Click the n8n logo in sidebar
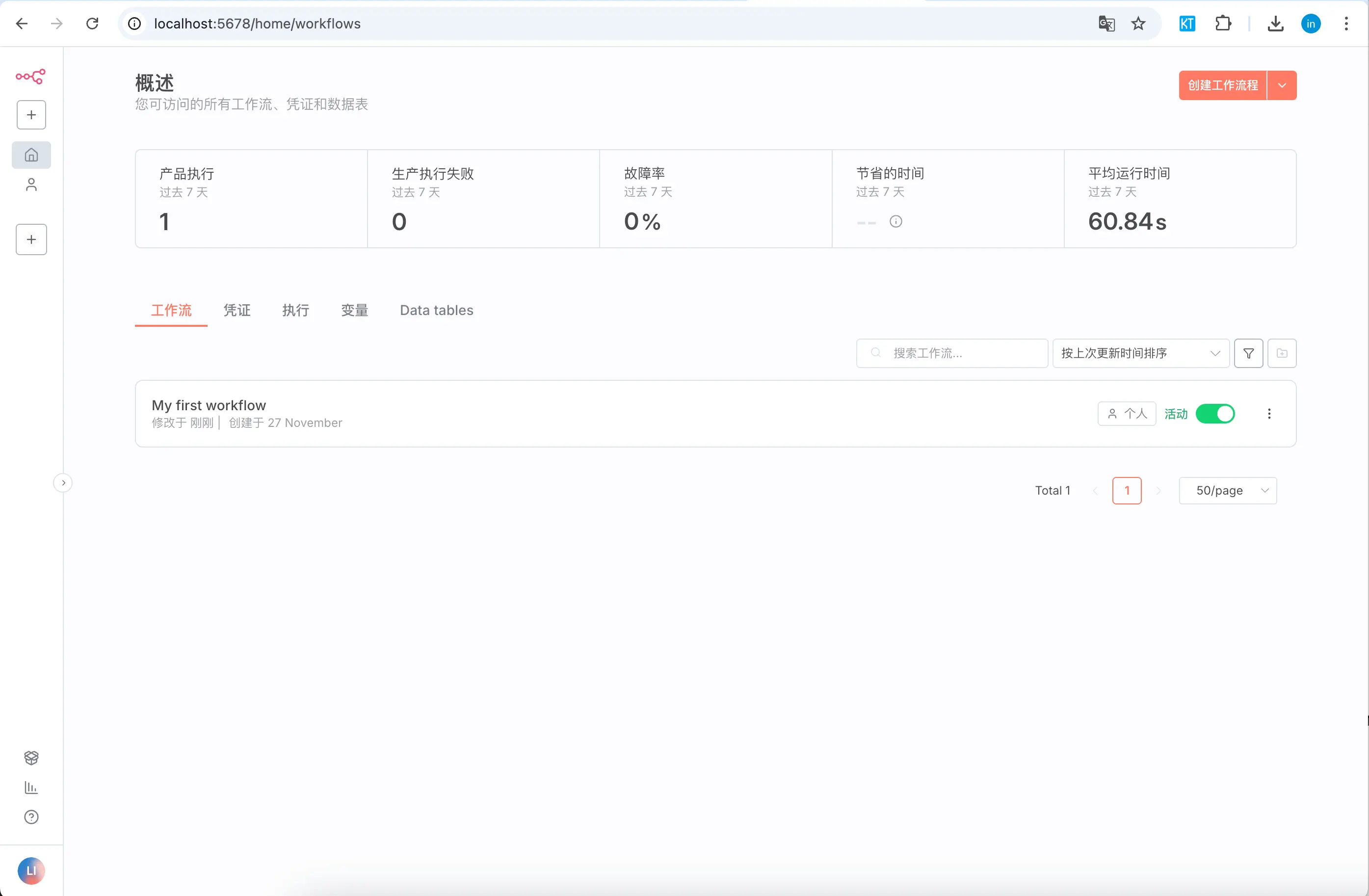The height and width of the screenshot is (896, 1369). tap(30, 77)
